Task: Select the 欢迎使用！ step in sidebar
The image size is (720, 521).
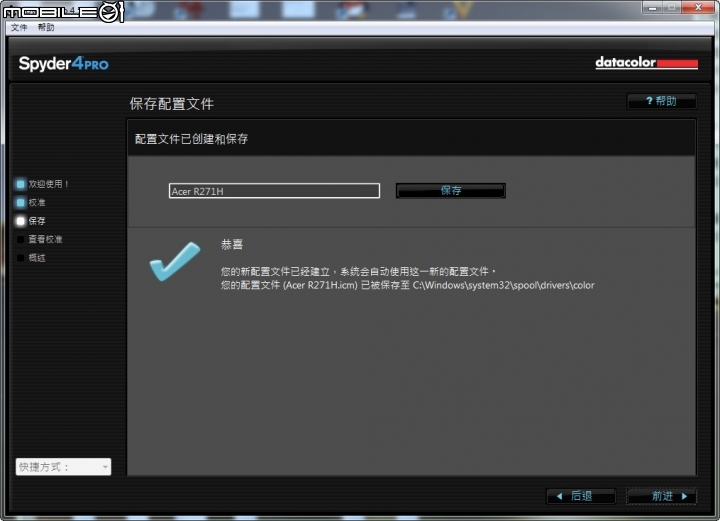Action: [43, 184]
